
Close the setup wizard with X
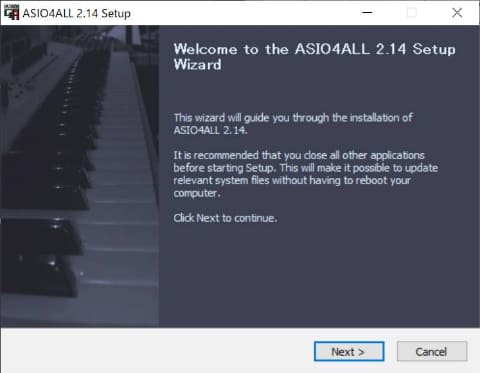(457, 13)
